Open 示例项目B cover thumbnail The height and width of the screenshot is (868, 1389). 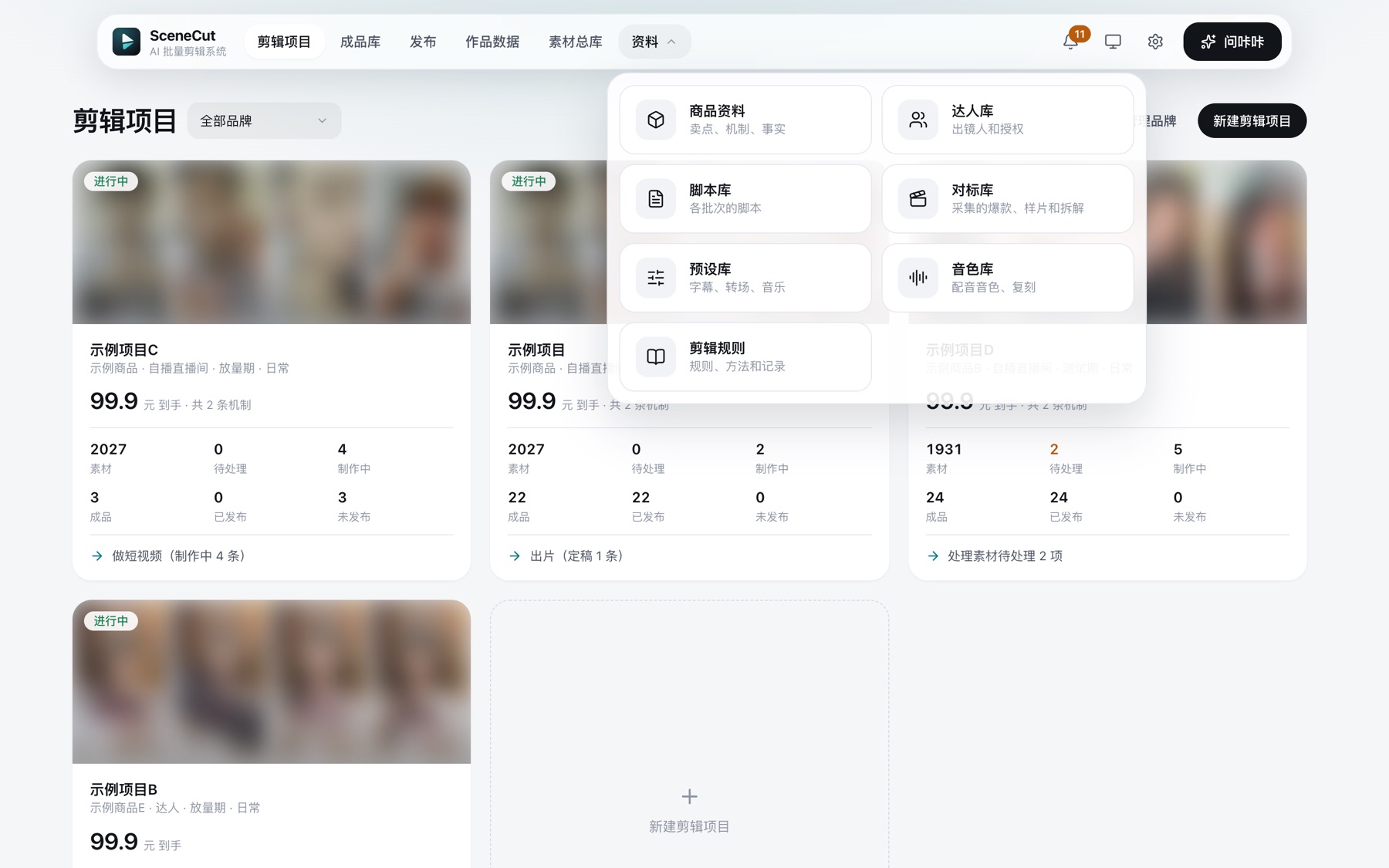click(x=272, y=682)
